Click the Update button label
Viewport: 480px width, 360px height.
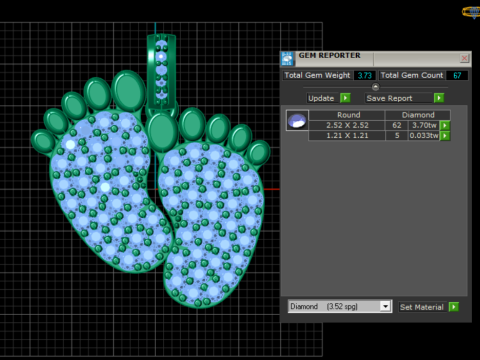pyautogui.click(x=322, y=98)
